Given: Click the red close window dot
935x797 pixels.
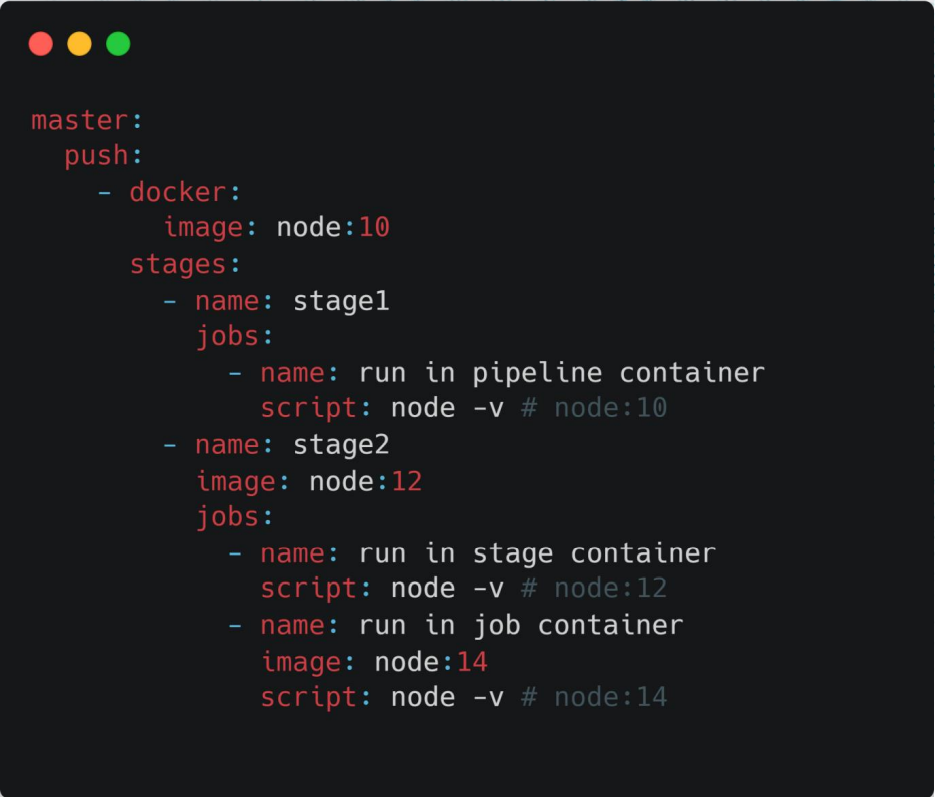Looking at the screenshot, I should coord(41,44).
